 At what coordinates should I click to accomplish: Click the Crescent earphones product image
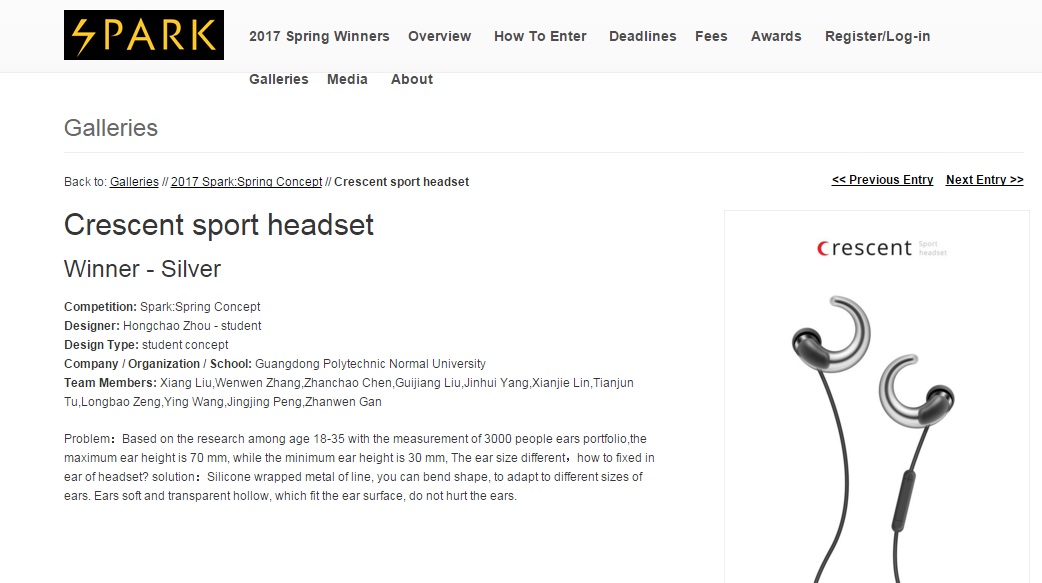(x=877, y=397)
